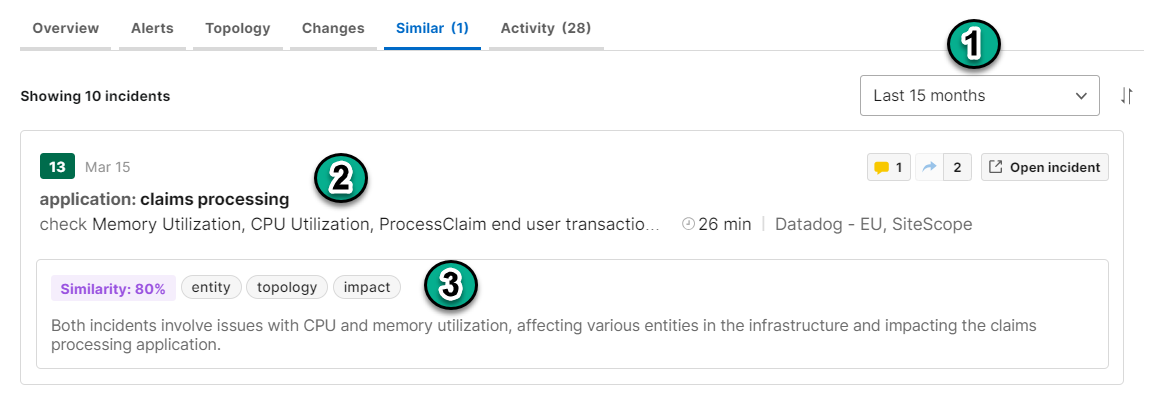
Task: Click the clock icon beside 26 min
Action: [688, 224]
